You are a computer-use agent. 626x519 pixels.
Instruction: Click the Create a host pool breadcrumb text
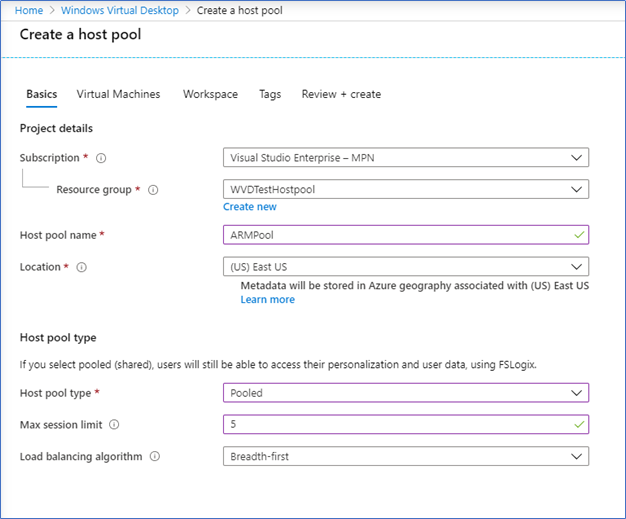[240, 10]
